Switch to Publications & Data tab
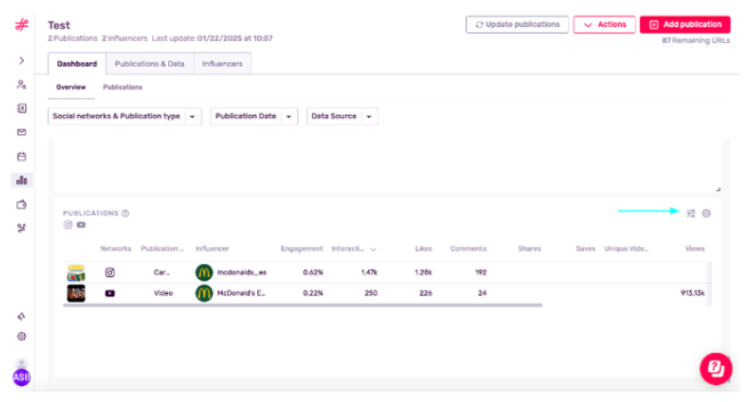The image size is (746, 402). point(149,63)
